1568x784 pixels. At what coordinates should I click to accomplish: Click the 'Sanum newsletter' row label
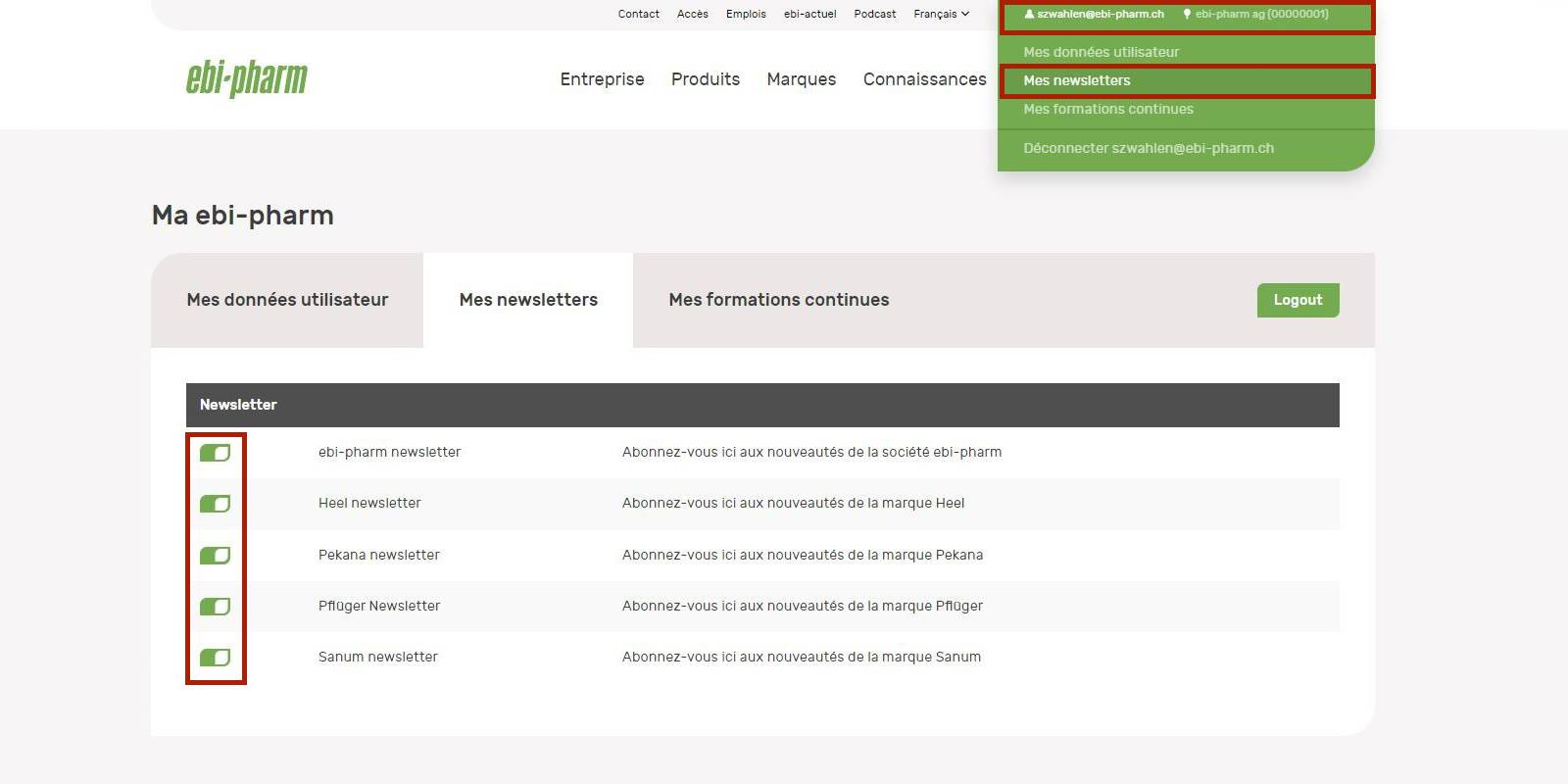click(377, 657)
